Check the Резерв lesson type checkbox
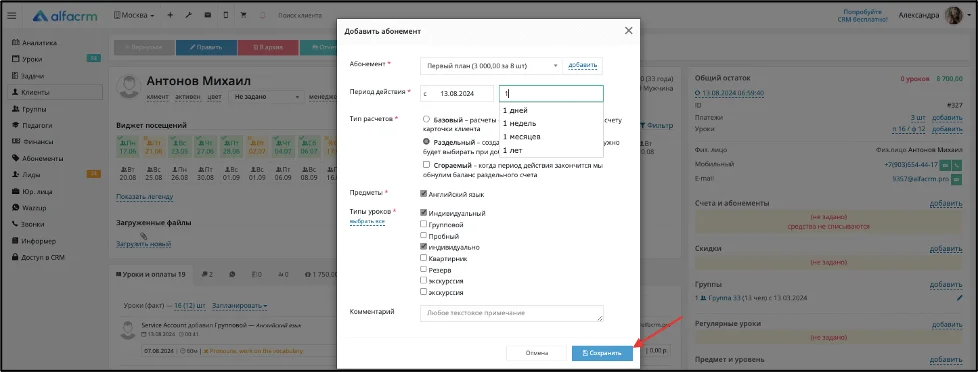The image size is (979, 372). (424, 270)
